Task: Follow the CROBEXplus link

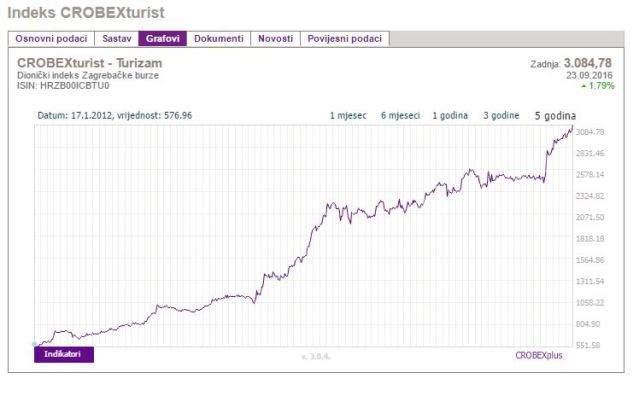Action: (x=539, y=355)
